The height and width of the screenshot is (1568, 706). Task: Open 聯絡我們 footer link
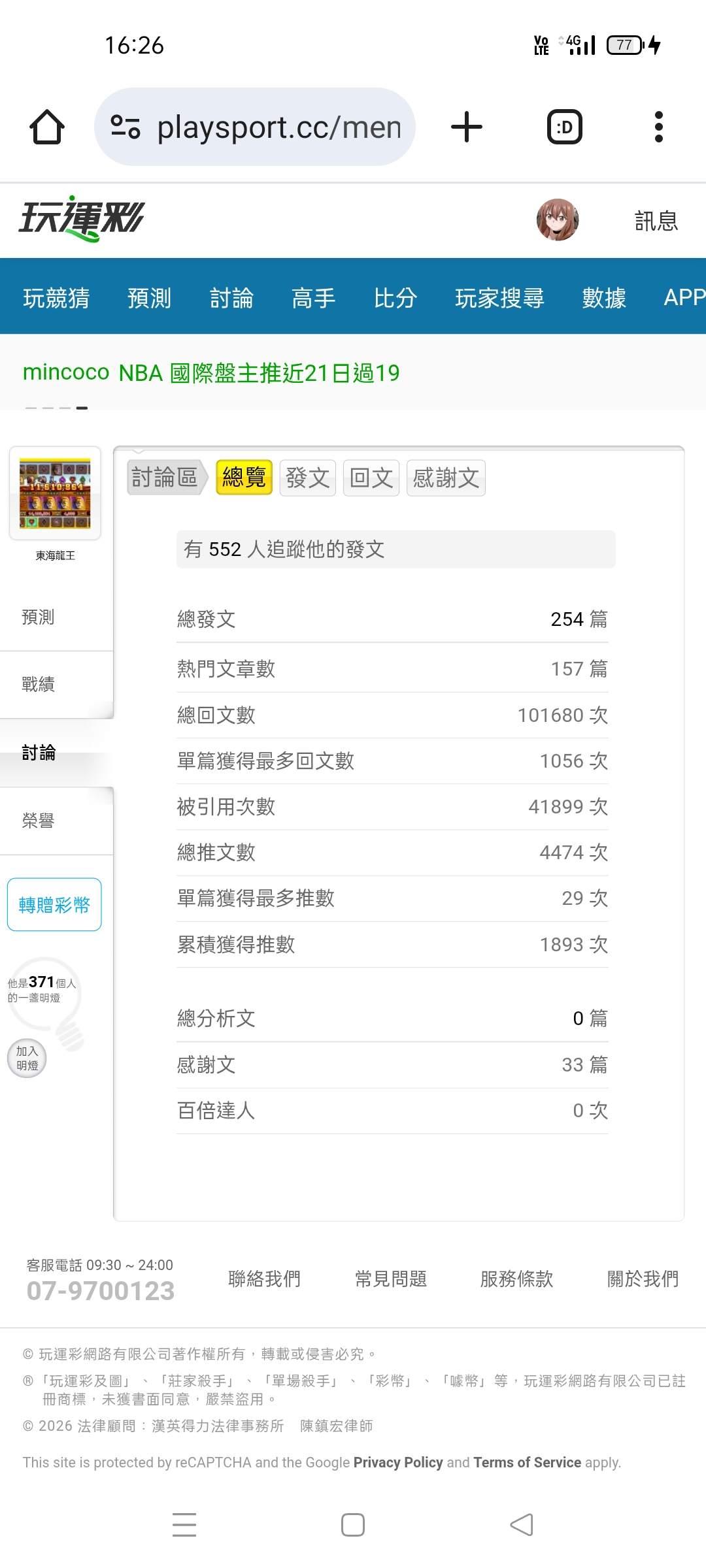pyautogui.click(x=264, y=1279)
